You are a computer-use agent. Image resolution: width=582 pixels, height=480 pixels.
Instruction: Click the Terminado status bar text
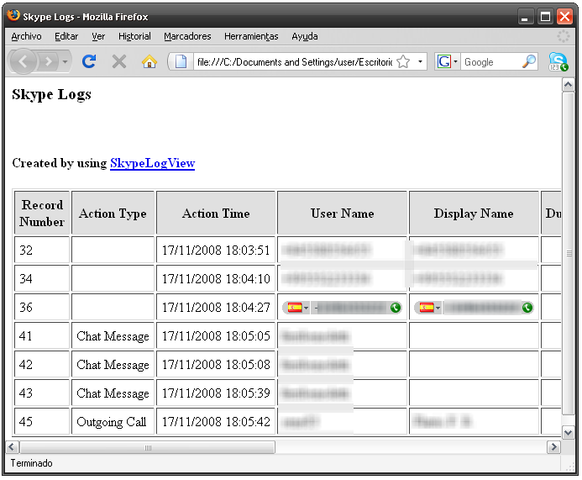pos(31,463)
